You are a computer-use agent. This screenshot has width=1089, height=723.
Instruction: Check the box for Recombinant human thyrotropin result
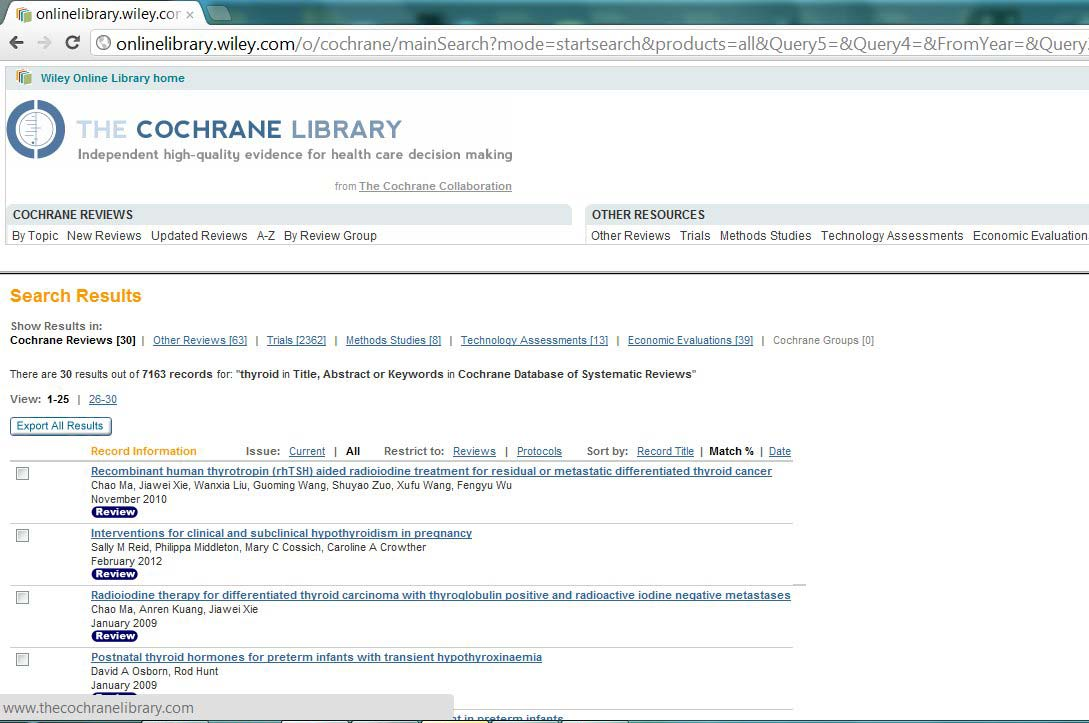23,474
